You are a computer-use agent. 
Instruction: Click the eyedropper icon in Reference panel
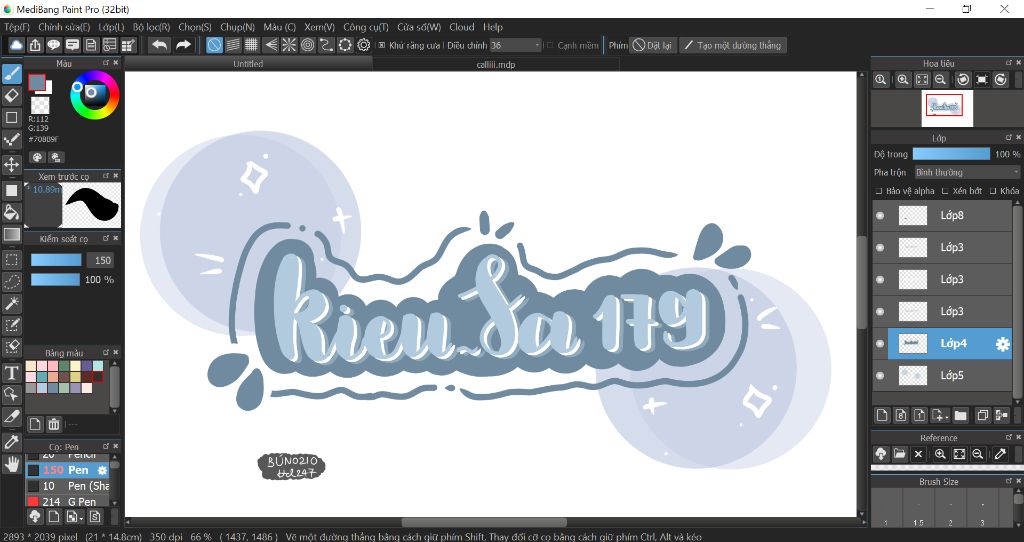point(1000,454)
